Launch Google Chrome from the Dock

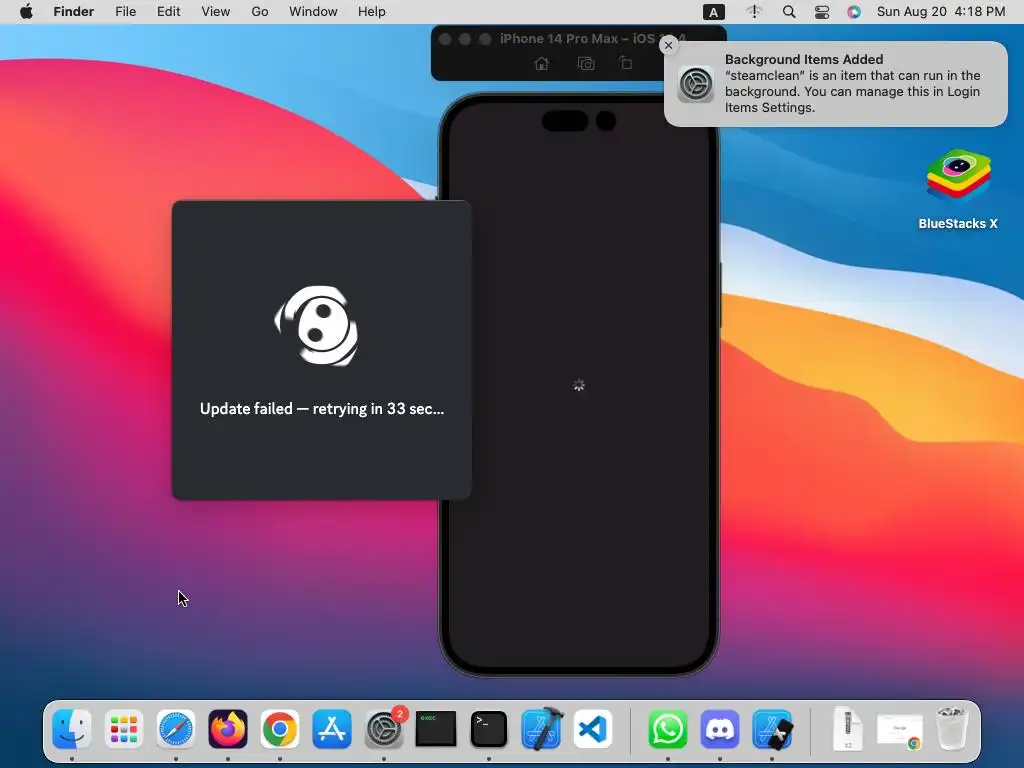pyautogui.click(x=280, y=729)
